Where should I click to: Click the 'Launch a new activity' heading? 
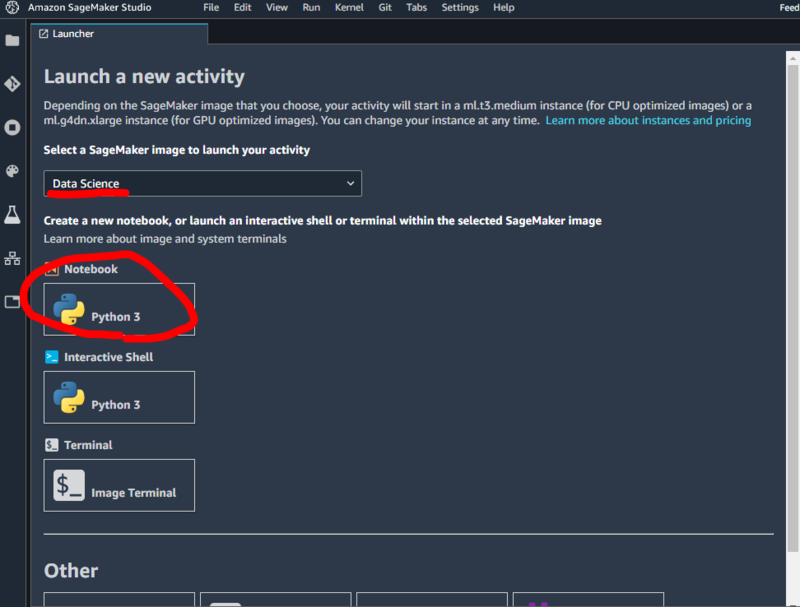pos(144,77)
